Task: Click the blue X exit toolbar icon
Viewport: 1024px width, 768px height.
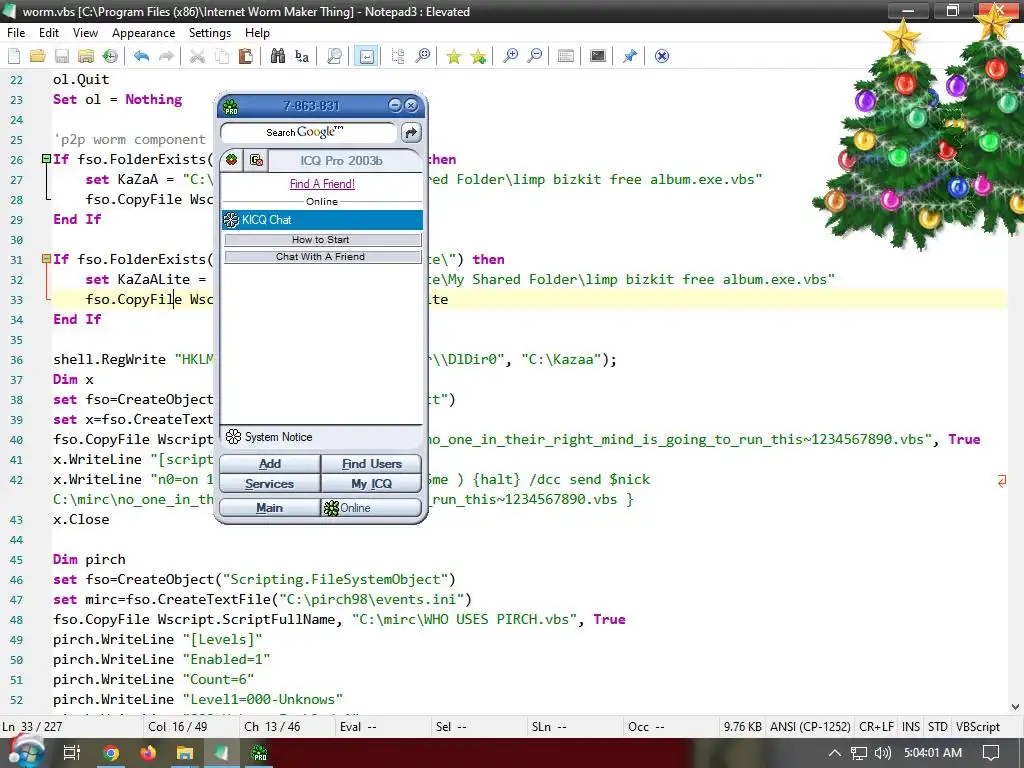Action: (662, 56)
